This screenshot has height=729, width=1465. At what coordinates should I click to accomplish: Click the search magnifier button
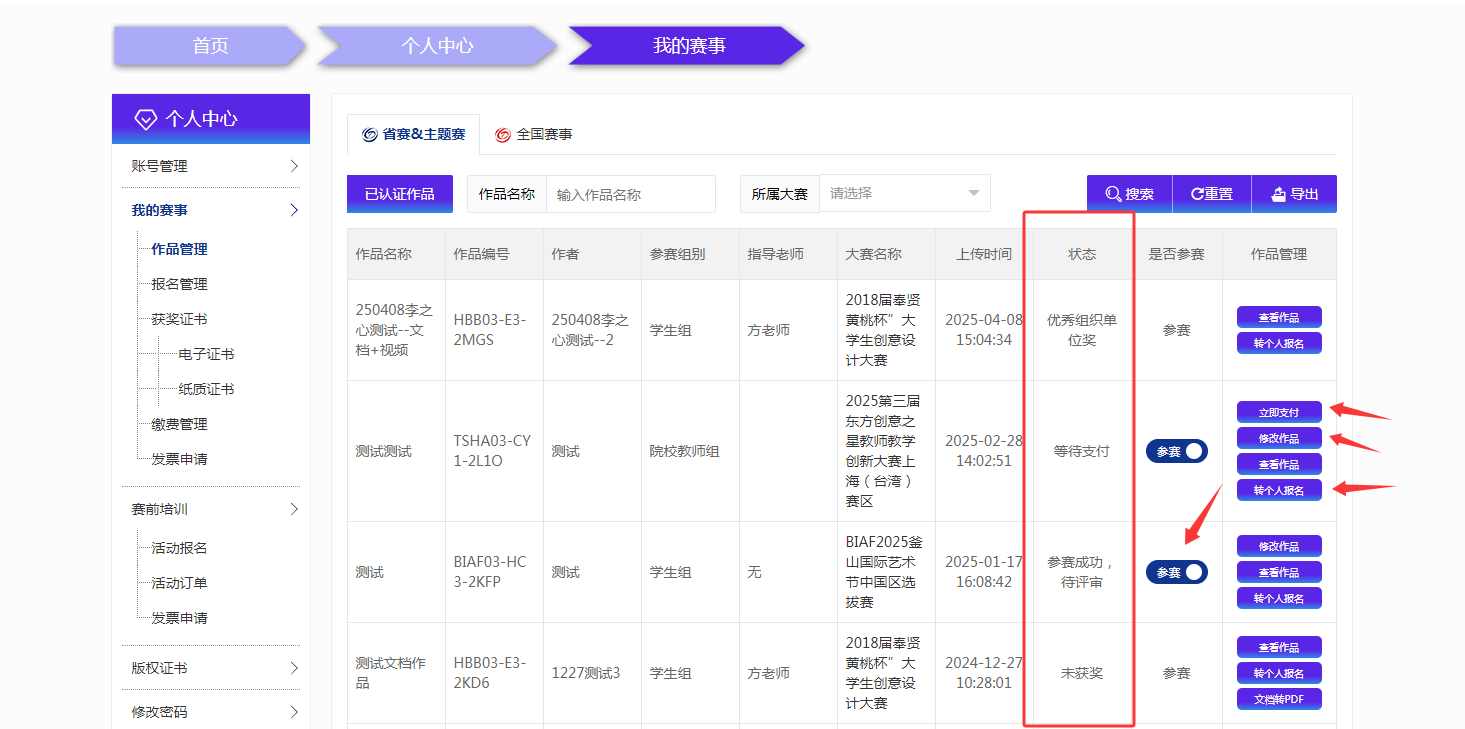click(1129, 194)
